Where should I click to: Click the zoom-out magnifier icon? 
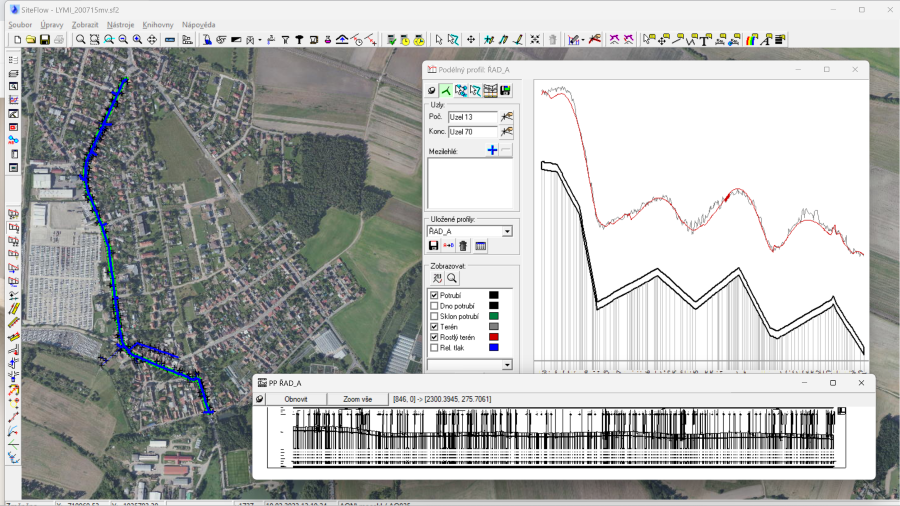point(123,40)
